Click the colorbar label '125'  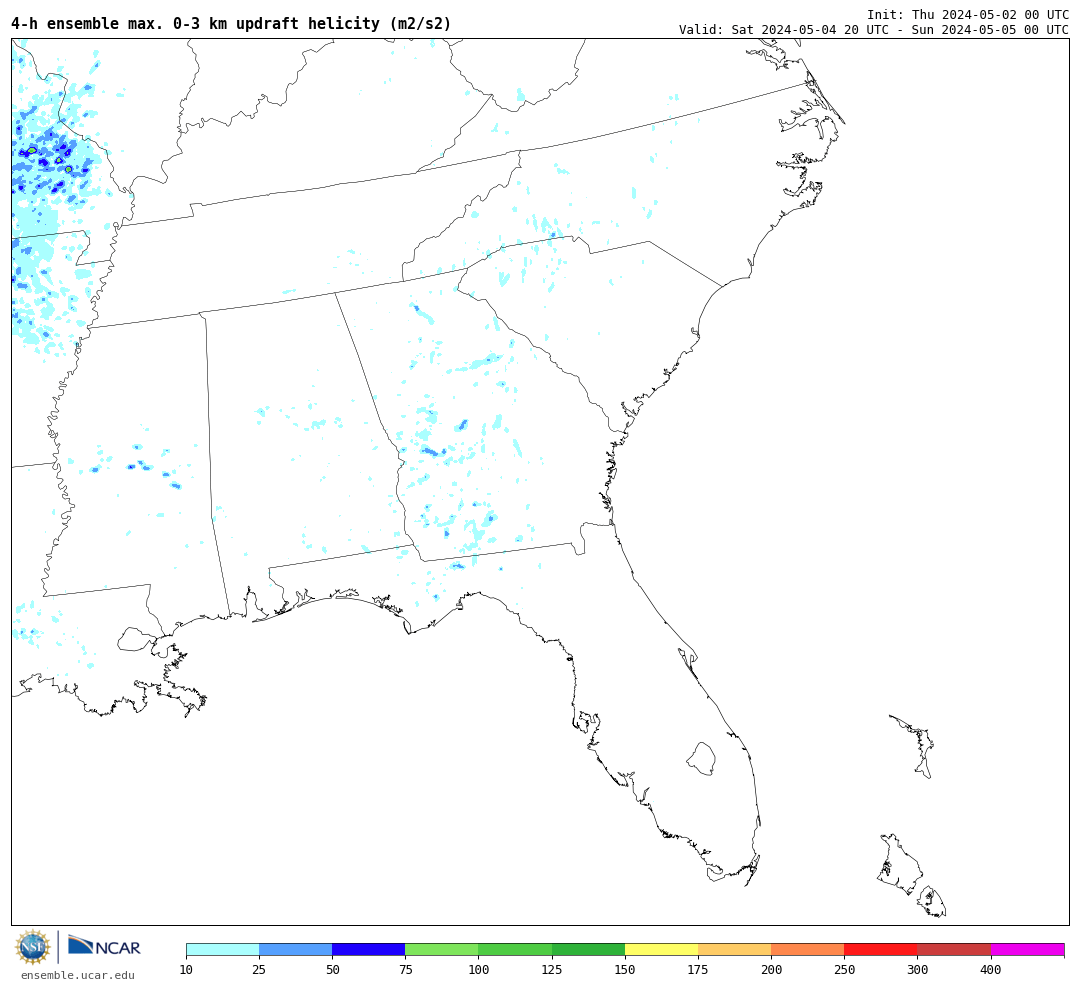(552, 970)
